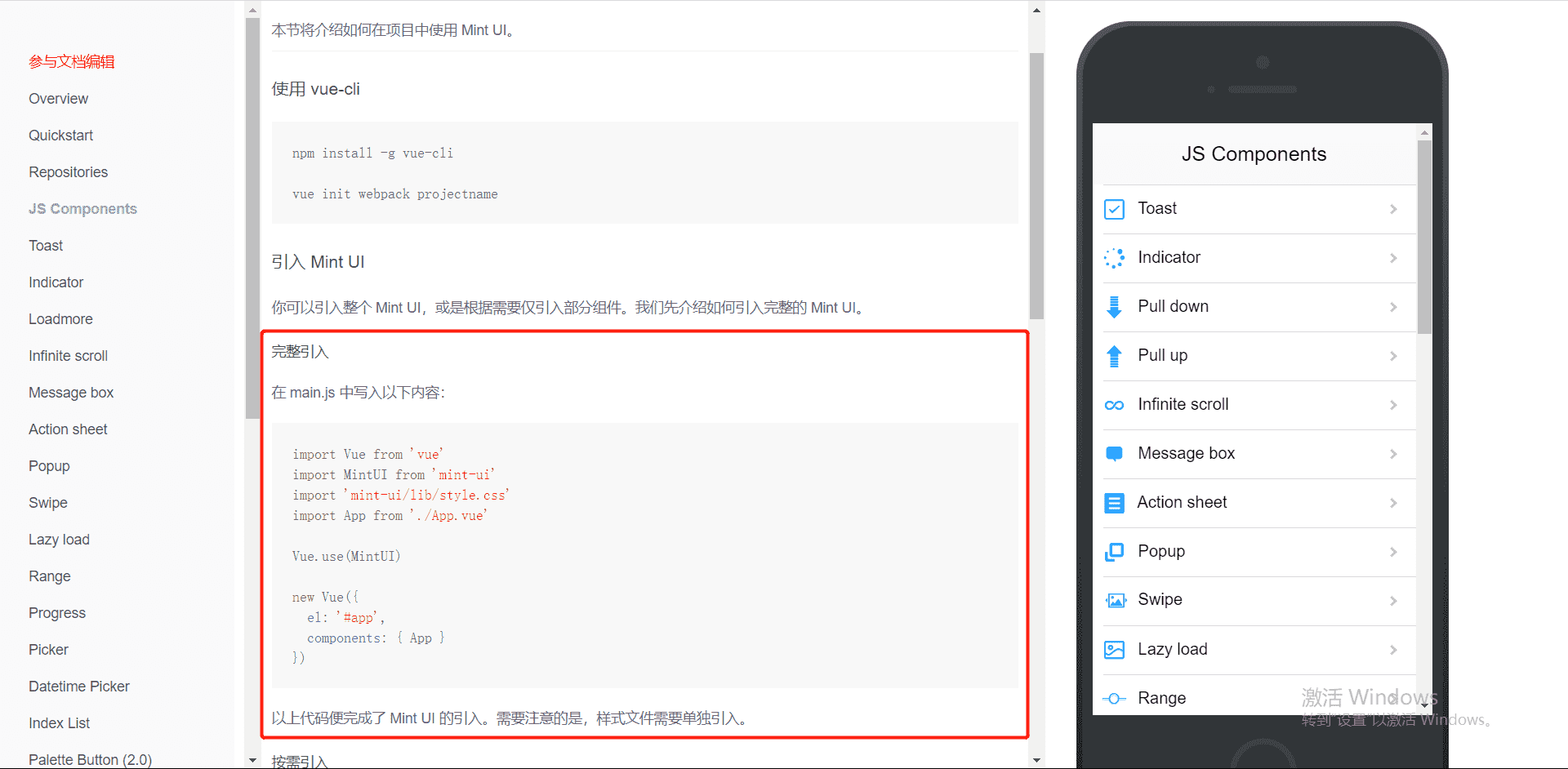
Task: Open Progress docs in the sidebar
Action: (57, 613)
